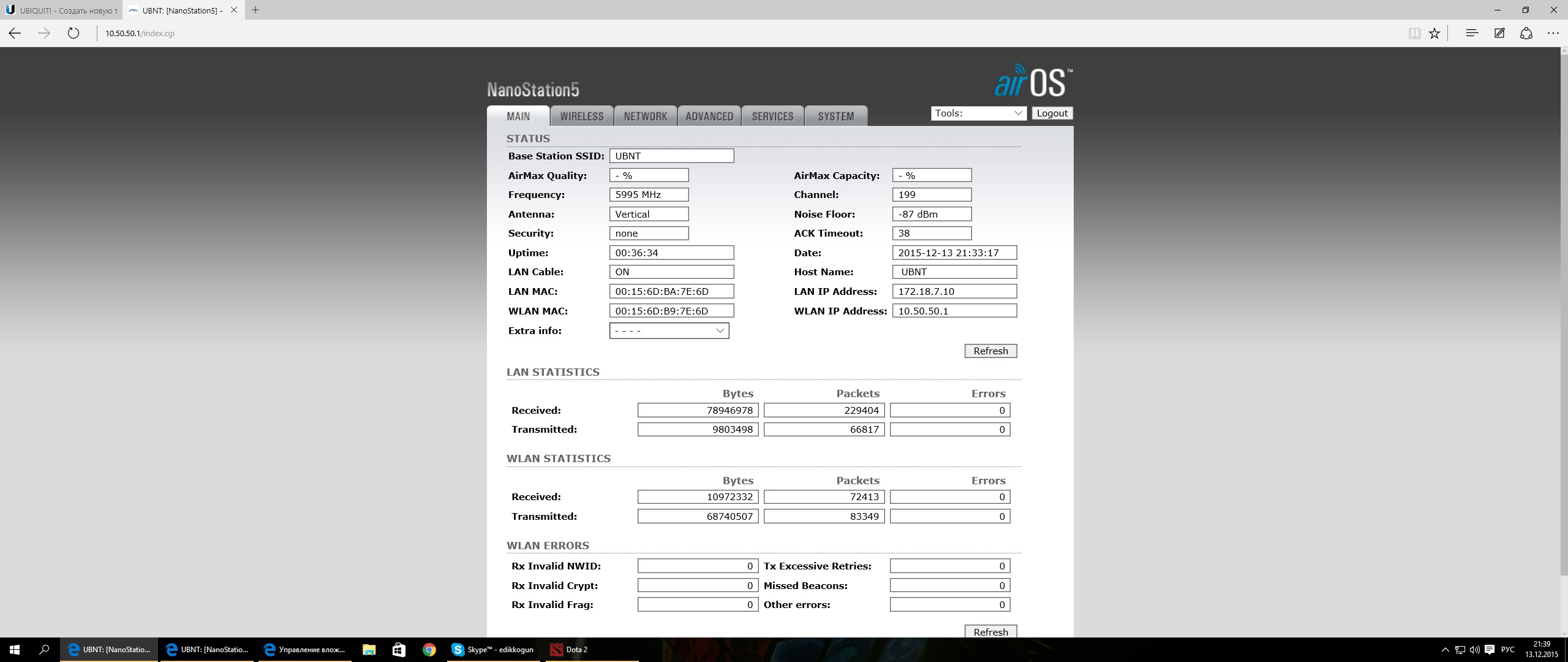
Task: Open Управление влож Edge taskbar window
Action: (x=306, y=649)
